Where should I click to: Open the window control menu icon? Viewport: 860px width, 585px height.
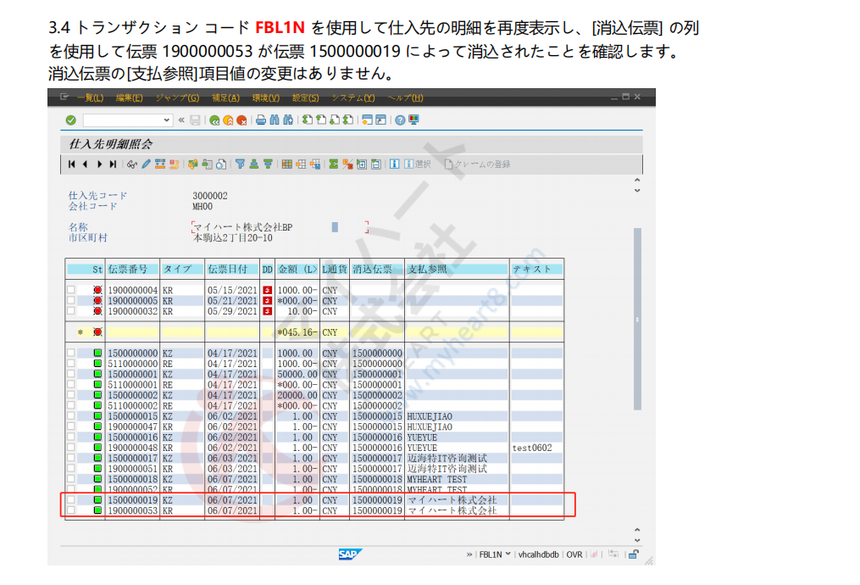(64, 97)
